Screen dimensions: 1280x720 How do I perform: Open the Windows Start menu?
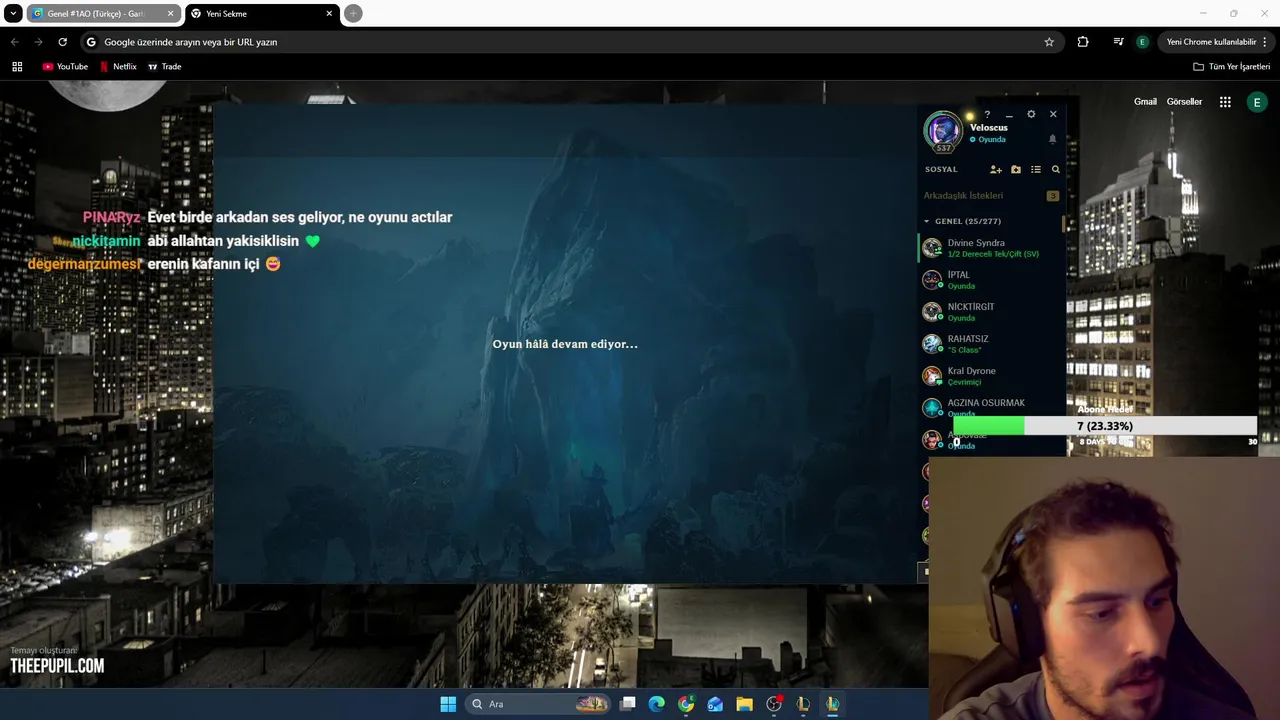tap(448, 704)
